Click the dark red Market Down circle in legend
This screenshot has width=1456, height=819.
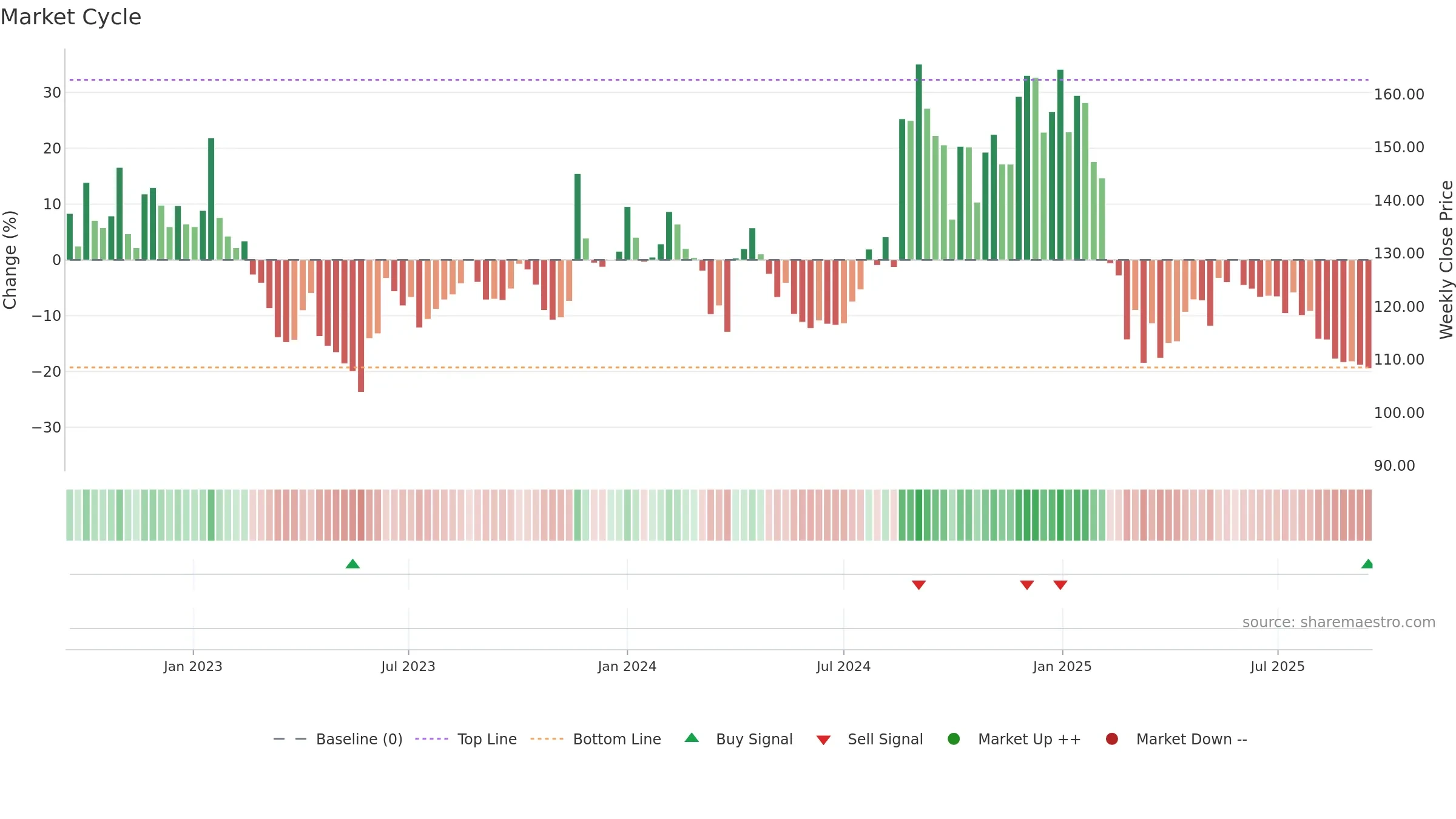(x=1112, y=739)
